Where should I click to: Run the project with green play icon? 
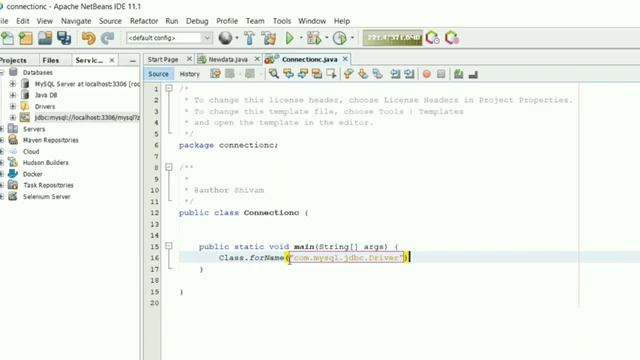289,38
